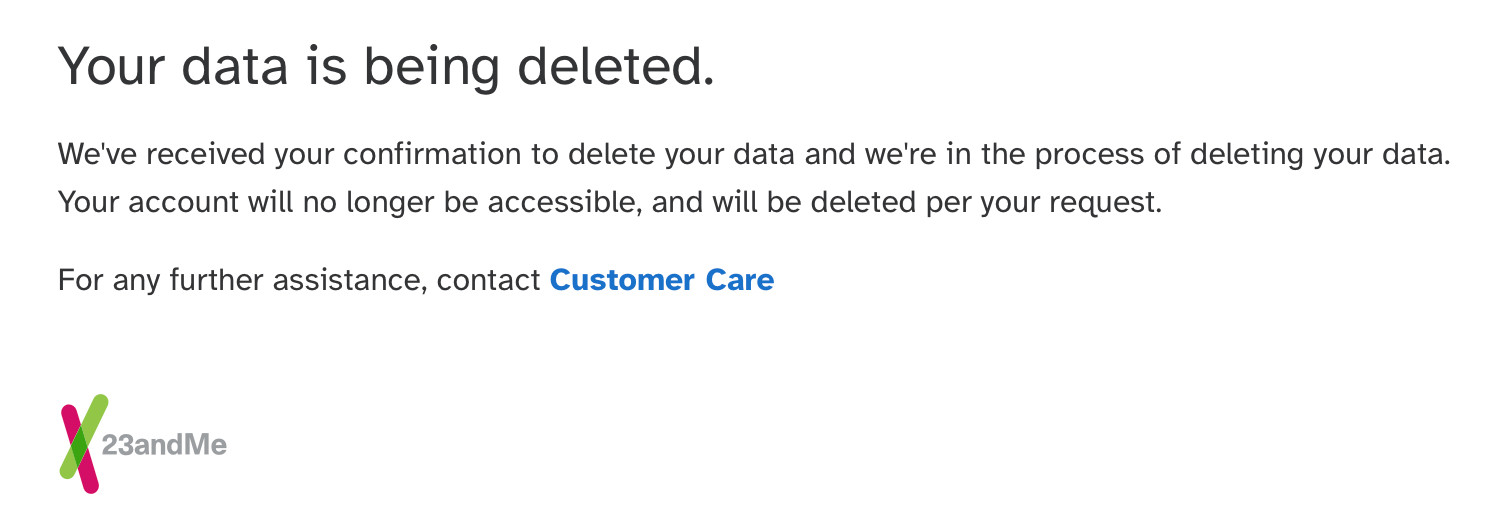The image size is (1490, 532).
Task: Click the 'Your account will no longer' sentence
Action: [610, 204]
